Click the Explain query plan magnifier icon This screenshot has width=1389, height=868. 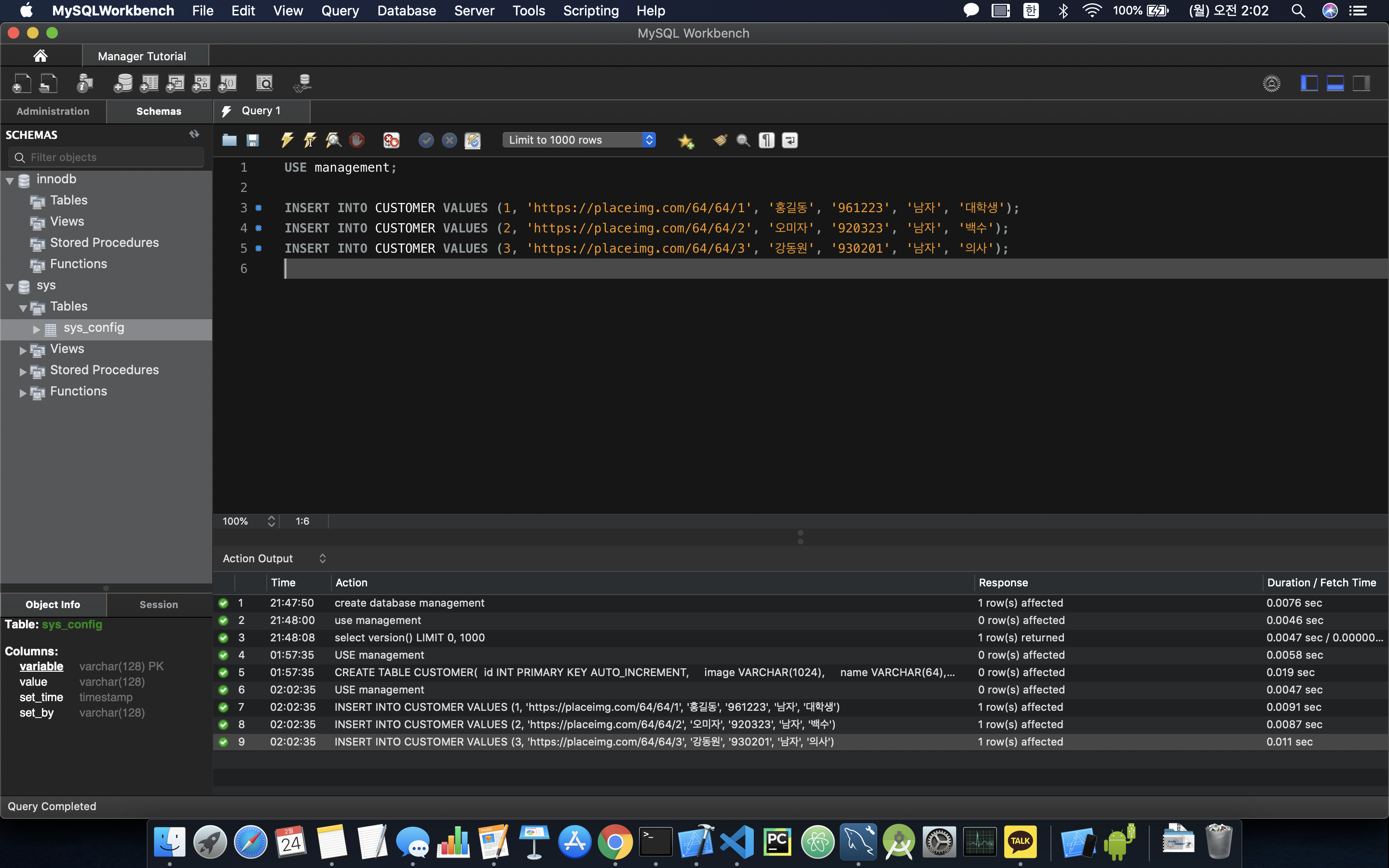[333, 140]
